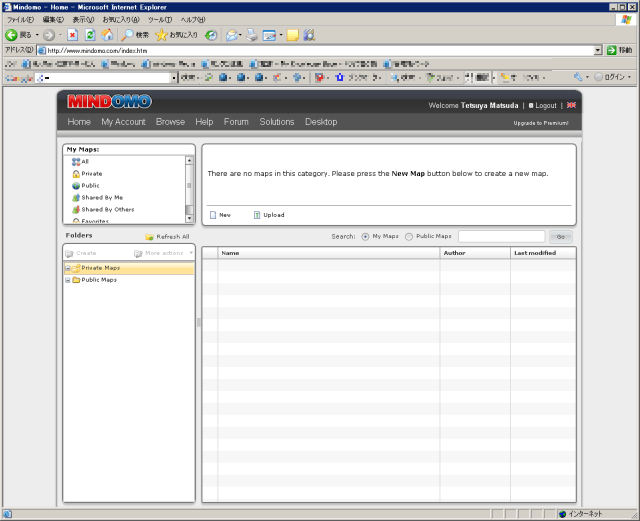This screenshot has height=521, width=640.
Task: Click the map search text field
Action: tap(501, 237)
